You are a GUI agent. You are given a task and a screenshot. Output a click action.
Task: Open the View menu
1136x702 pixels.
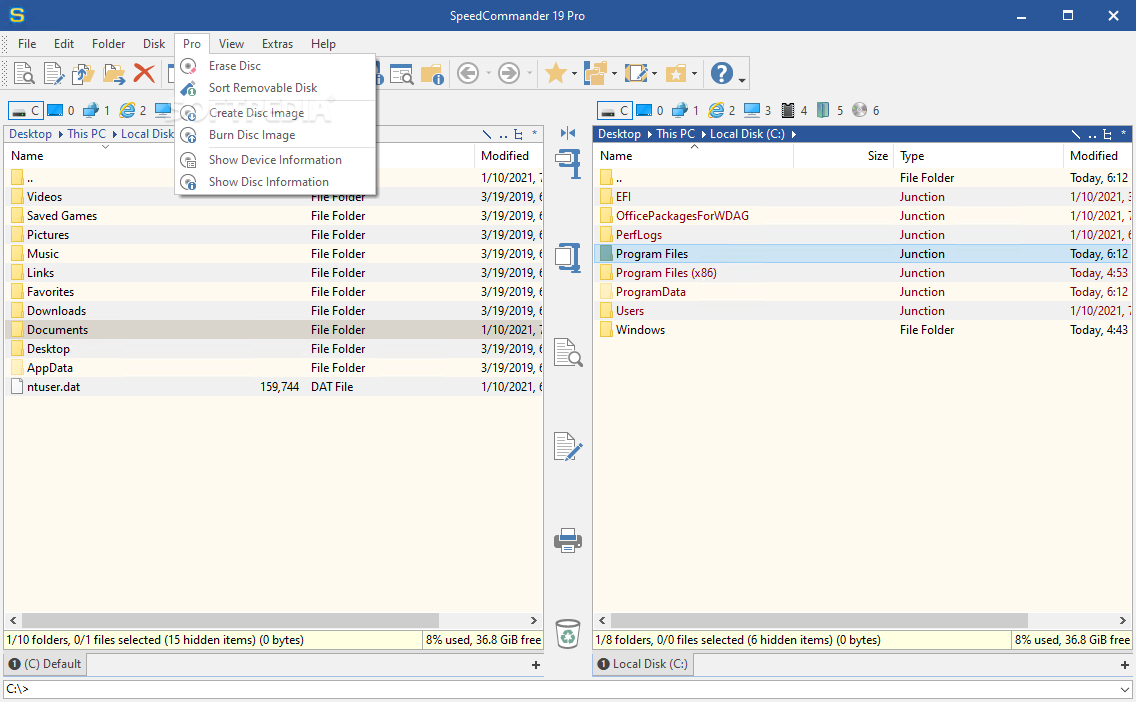click(231, 44)
